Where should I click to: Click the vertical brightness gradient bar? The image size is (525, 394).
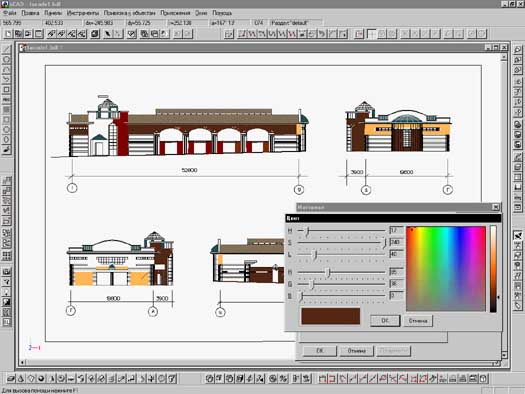pos(493,269)
